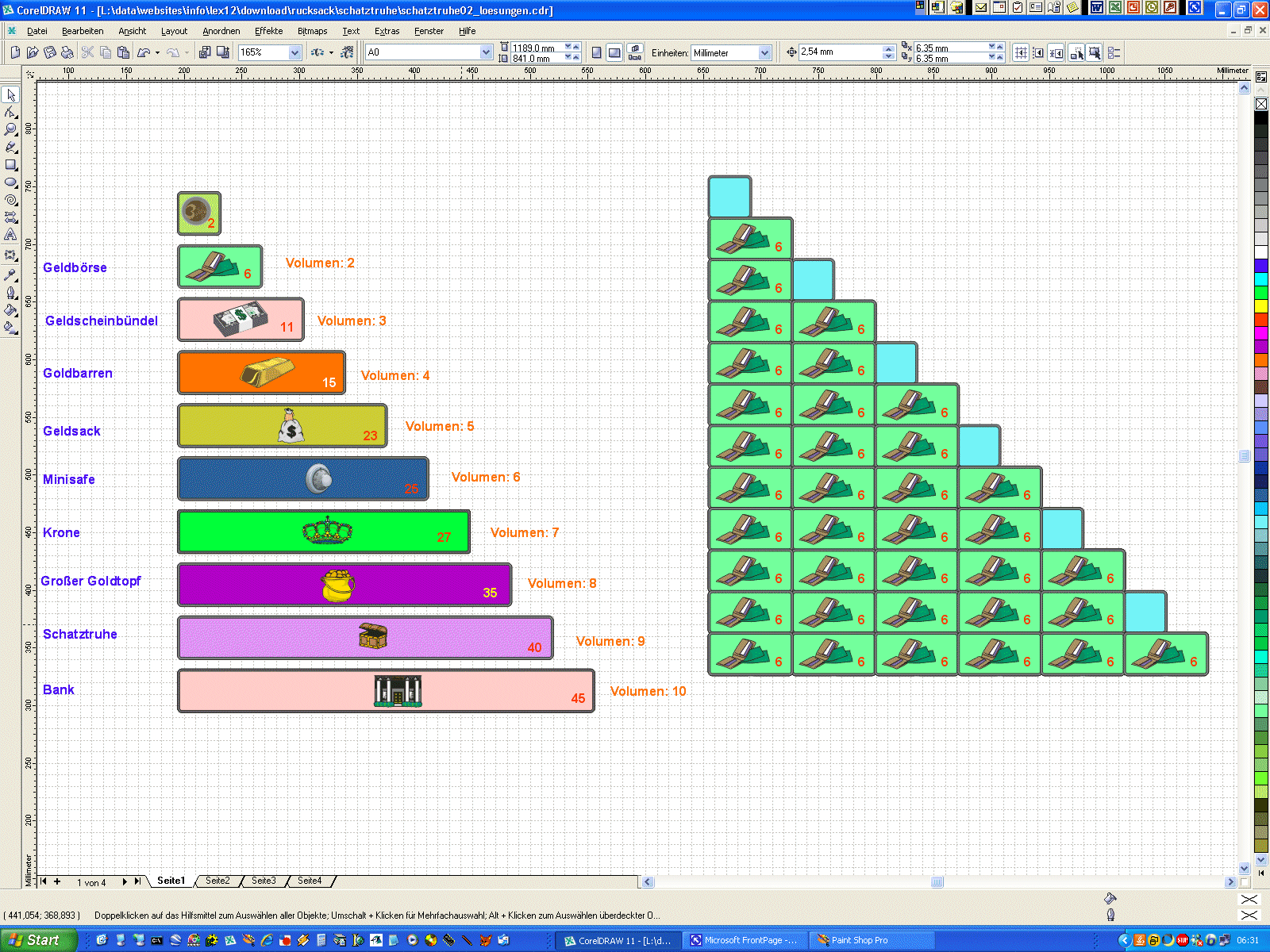Click the Open file icon
Viewport: 1270px width, 952px height.
tap(33, 52)
